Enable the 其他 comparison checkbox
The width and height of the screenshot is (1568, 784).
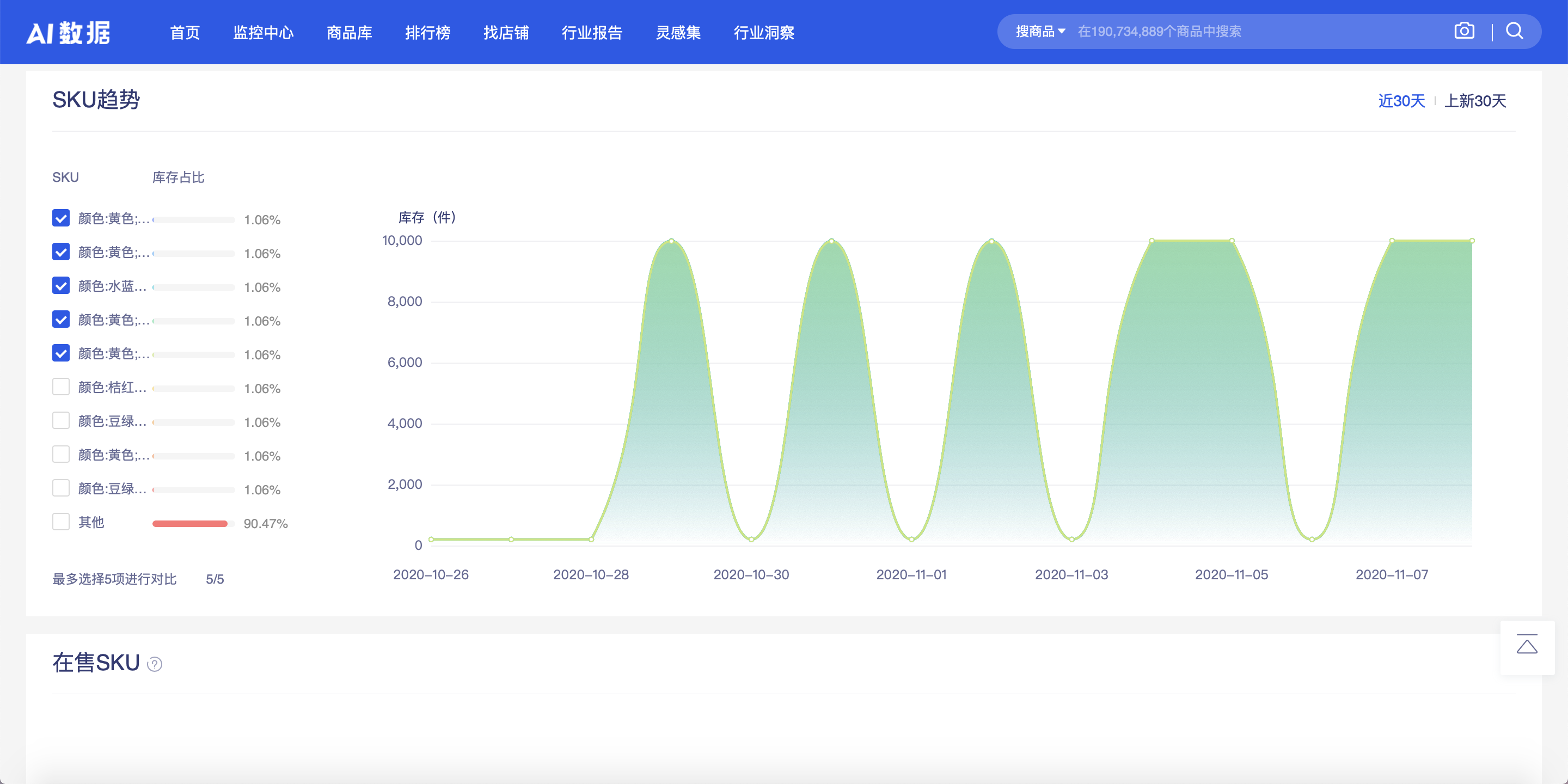pos(61,522)
